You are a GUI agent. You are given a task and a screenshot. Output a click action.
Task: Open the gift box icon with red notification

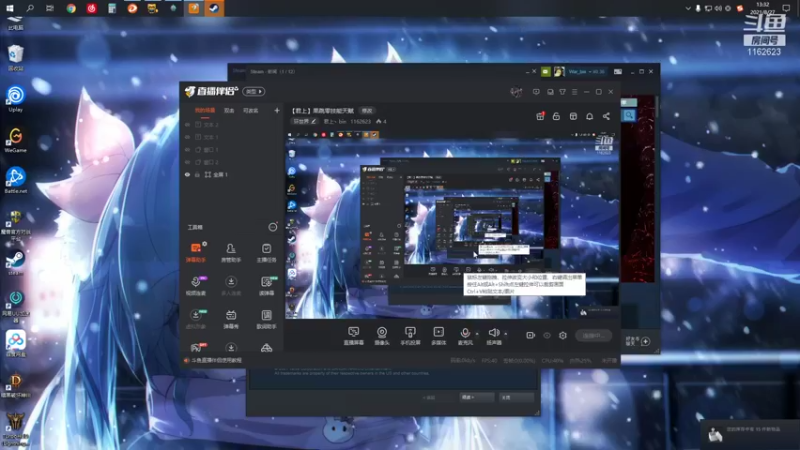coord(540,116)
